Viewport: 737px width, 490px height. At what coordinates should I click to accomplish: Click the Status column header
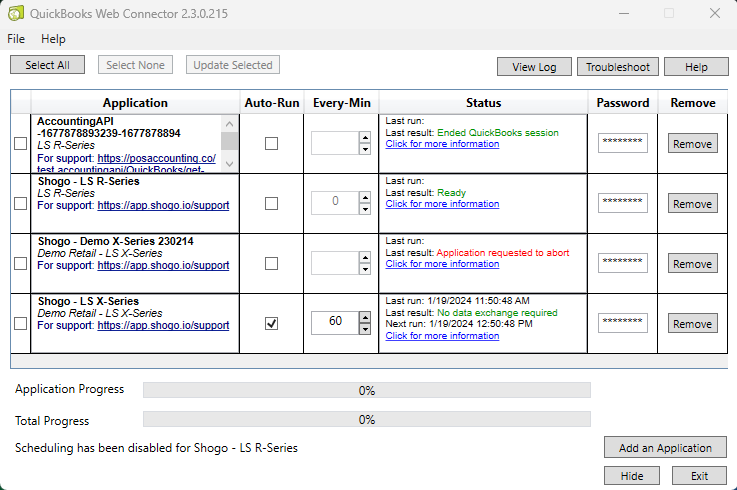(483, 103)
